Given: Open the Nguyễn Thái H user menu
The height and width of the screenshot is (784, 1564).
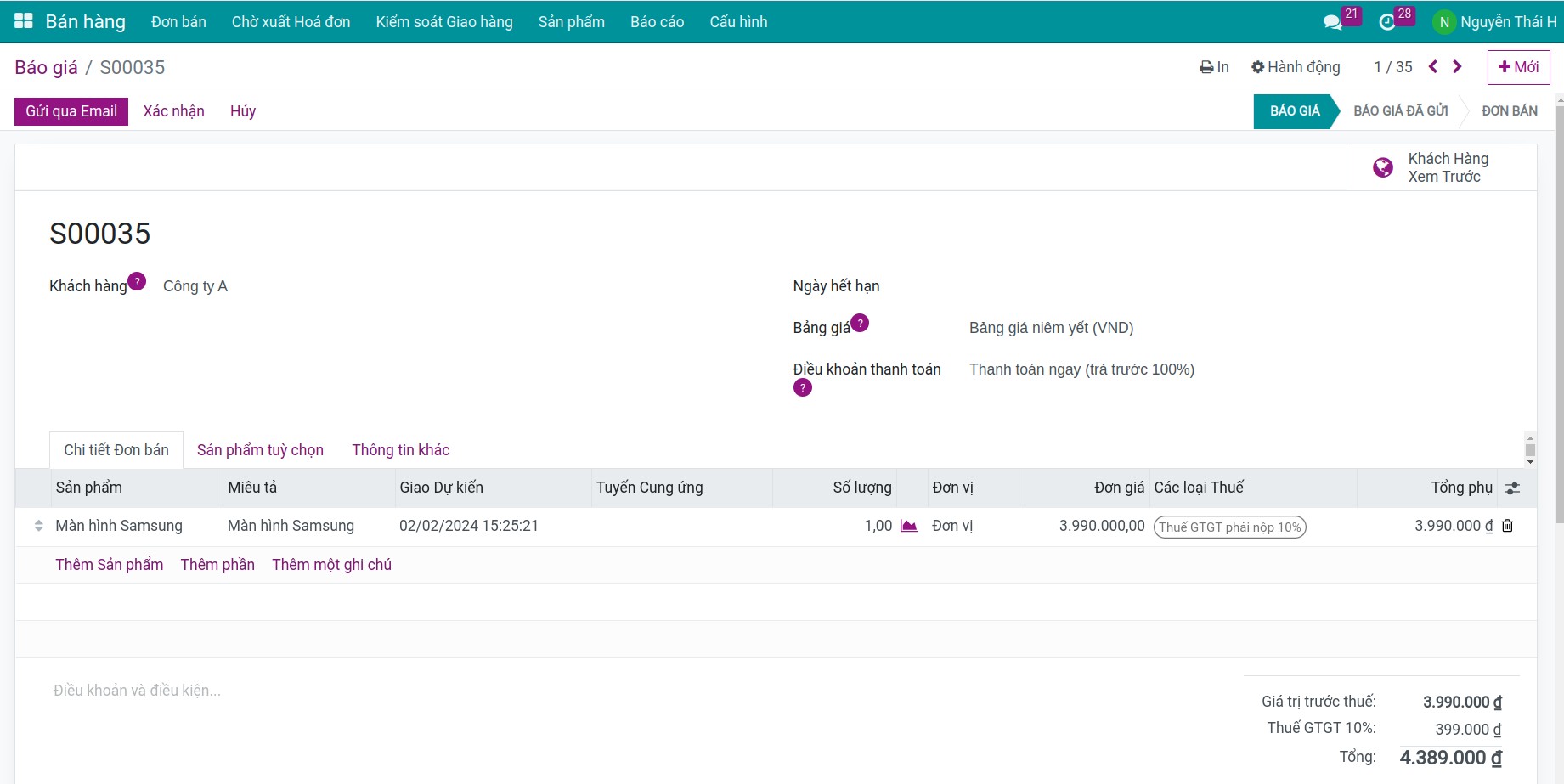Looking at the screenshot, I should pyautogui.click(x=1495, y=22).
